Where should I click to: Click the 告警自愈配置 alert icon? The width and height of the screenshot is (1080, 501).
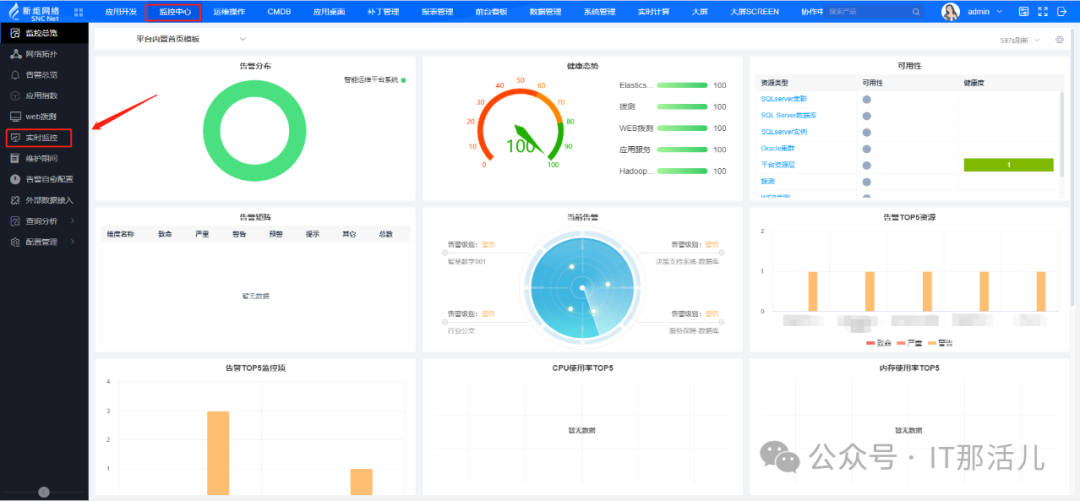pos(14,179)
